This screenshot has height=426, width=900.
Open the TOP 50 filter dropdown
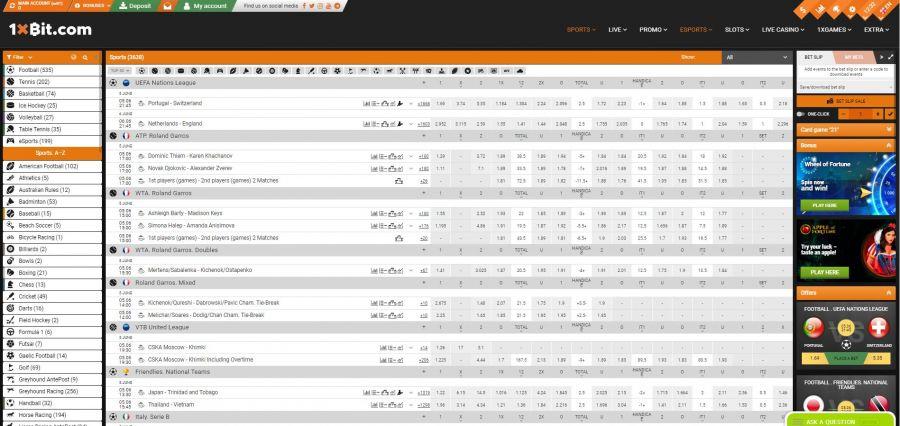click(x=119, y=71)
